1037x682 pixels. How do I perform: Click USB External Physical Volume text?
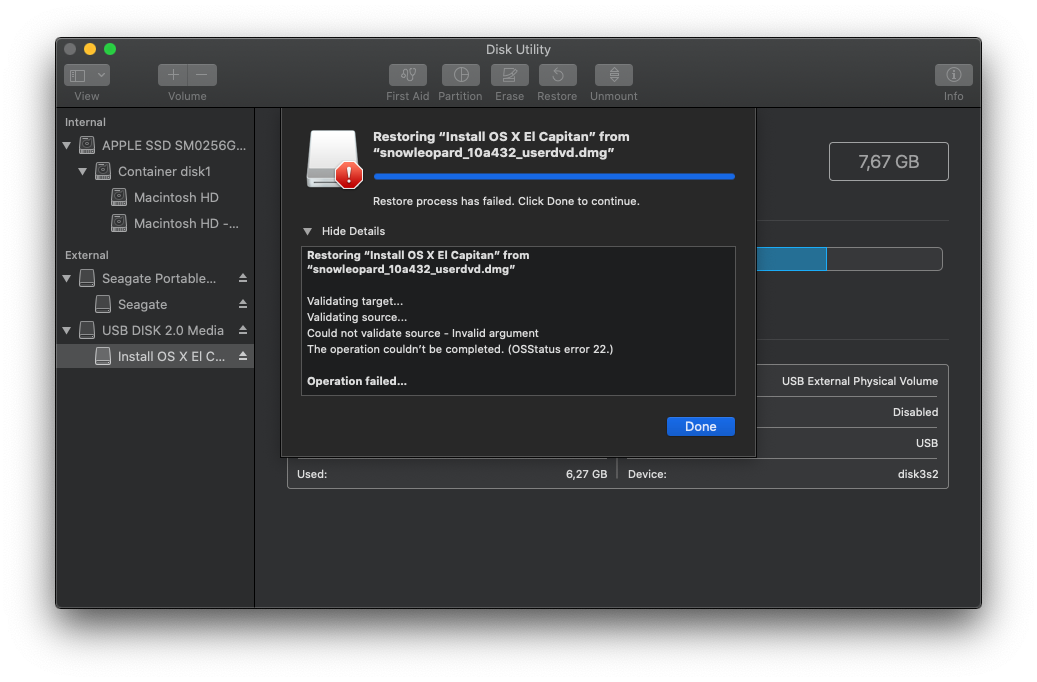[860, 381]
